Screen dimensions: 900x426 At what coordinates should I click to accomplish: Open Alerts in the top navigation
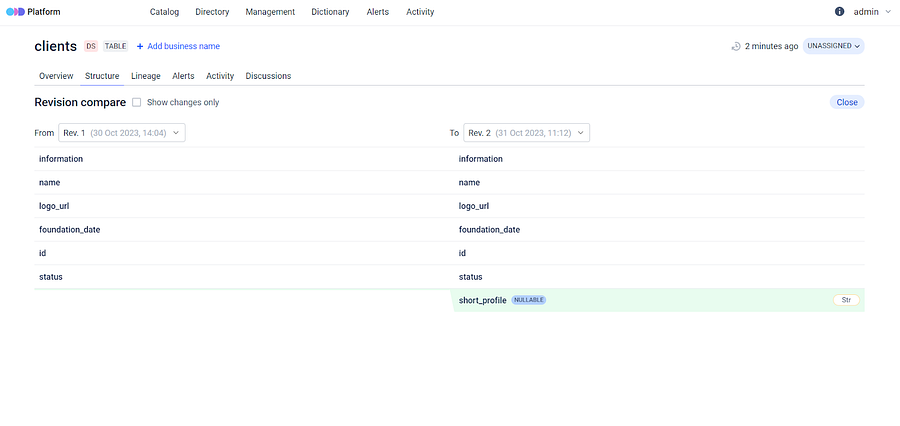[x=378, y=11]
